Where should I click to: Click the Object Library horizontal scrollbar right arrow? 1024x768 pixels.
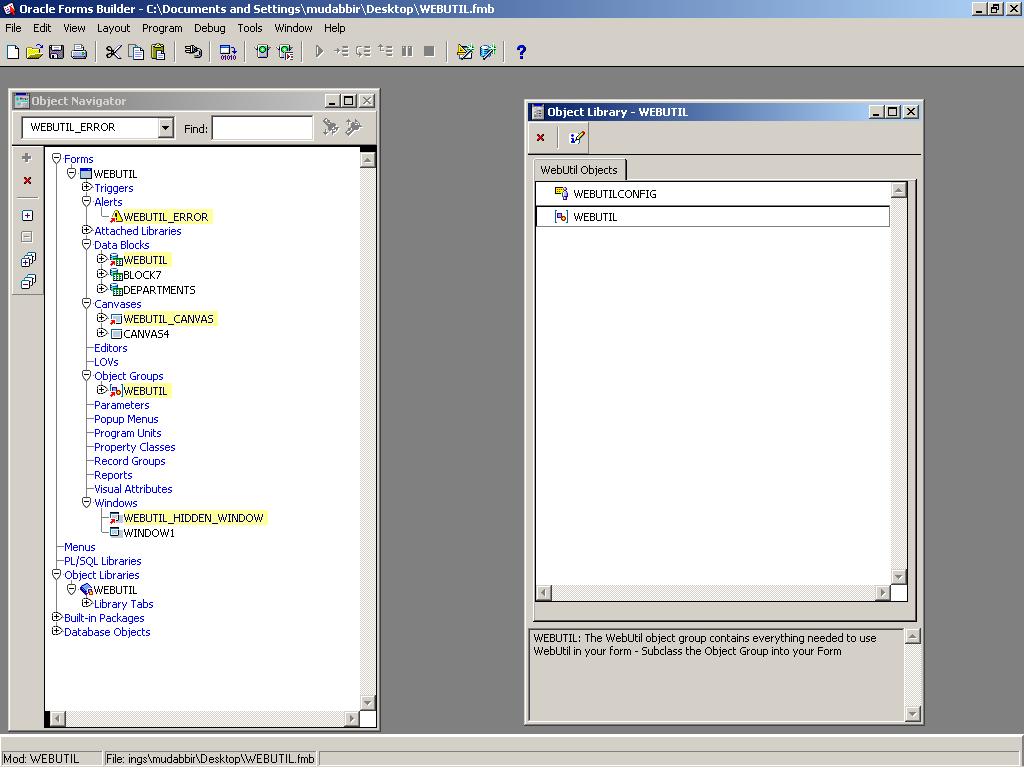(x=883, y=592)
